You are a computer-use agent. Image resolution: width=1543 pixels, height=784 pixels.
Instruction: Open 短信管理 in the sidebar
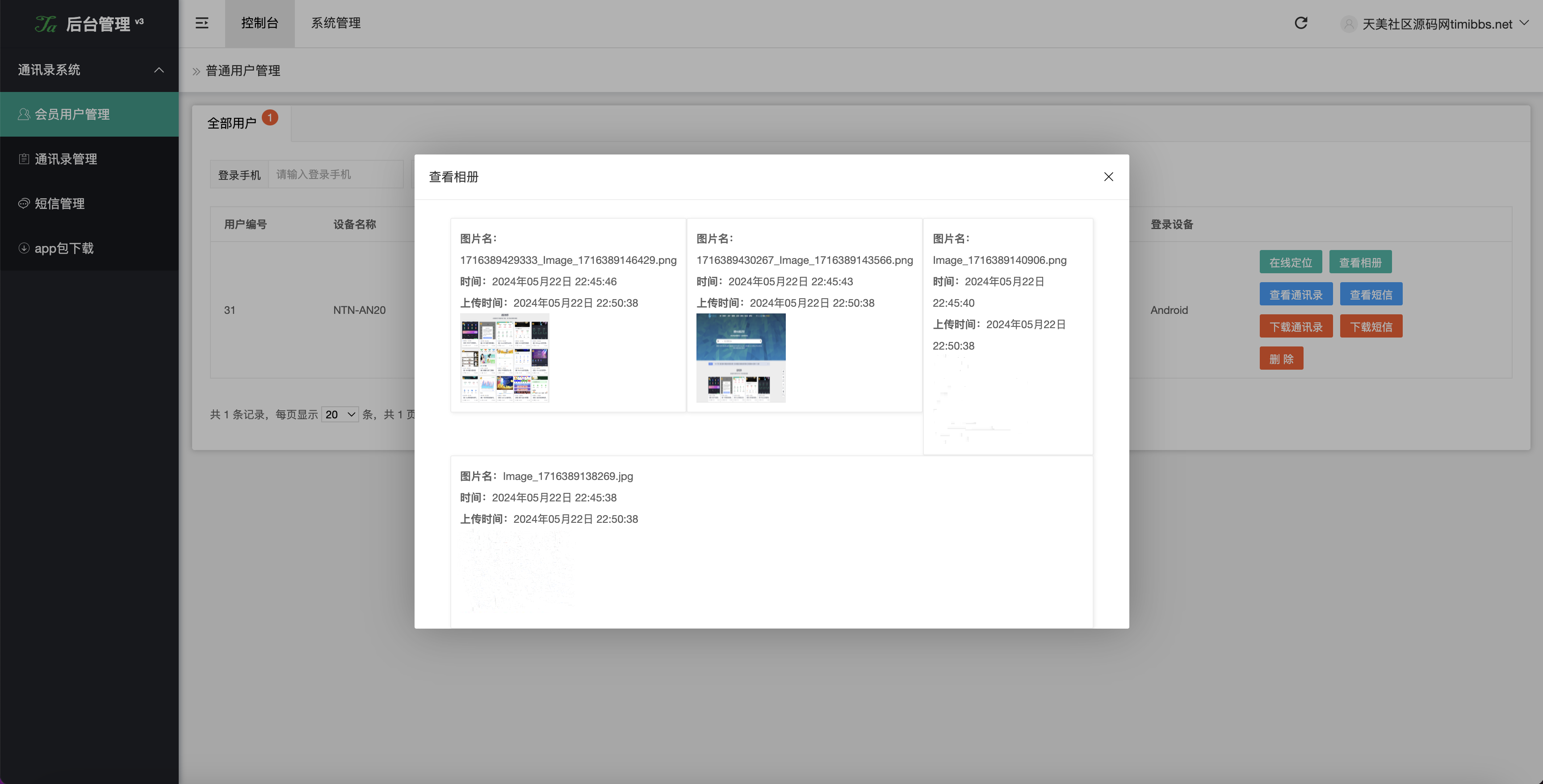coord(59,204)
